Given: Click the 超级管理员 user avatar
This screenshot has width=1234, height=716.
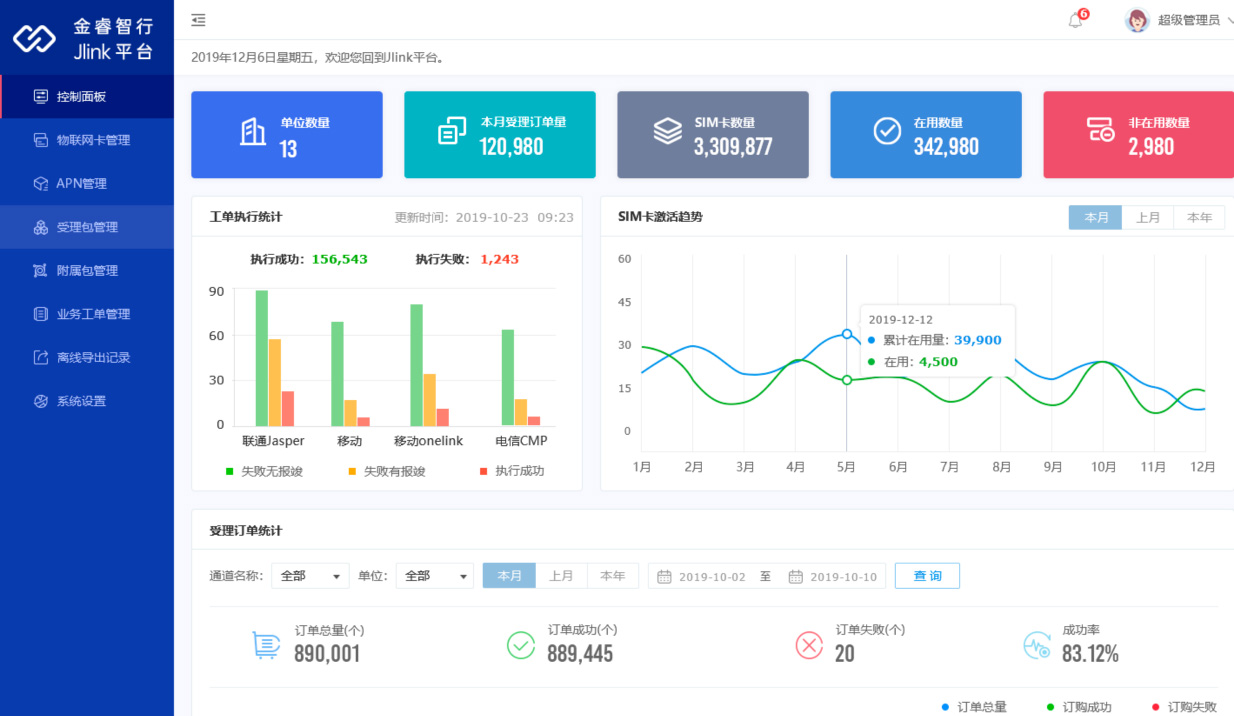Looking at the screenshot, I should pyautogui.click(x=1137, y=20).
